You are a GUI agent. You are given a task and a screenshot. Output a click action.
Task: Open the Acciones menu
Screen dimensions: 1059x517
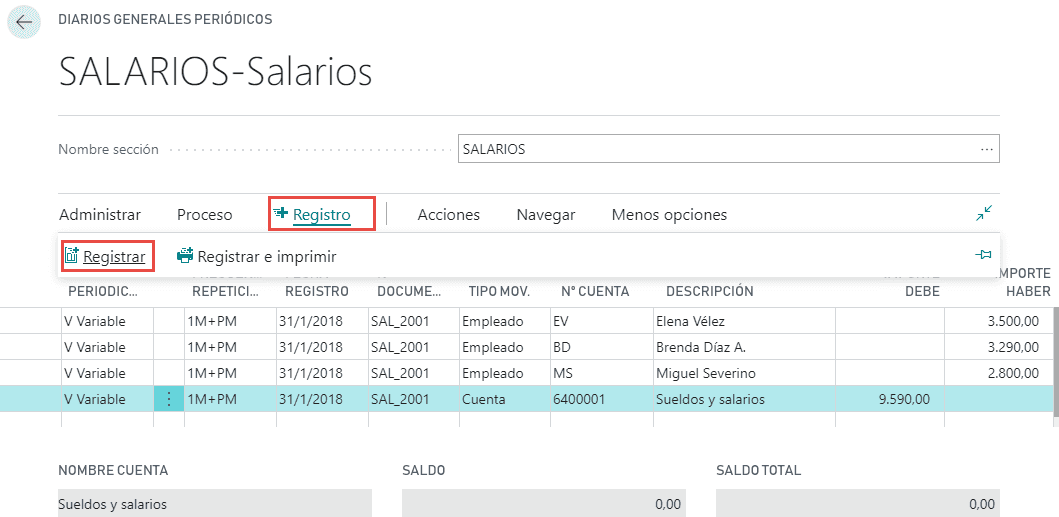coord(448,215)
